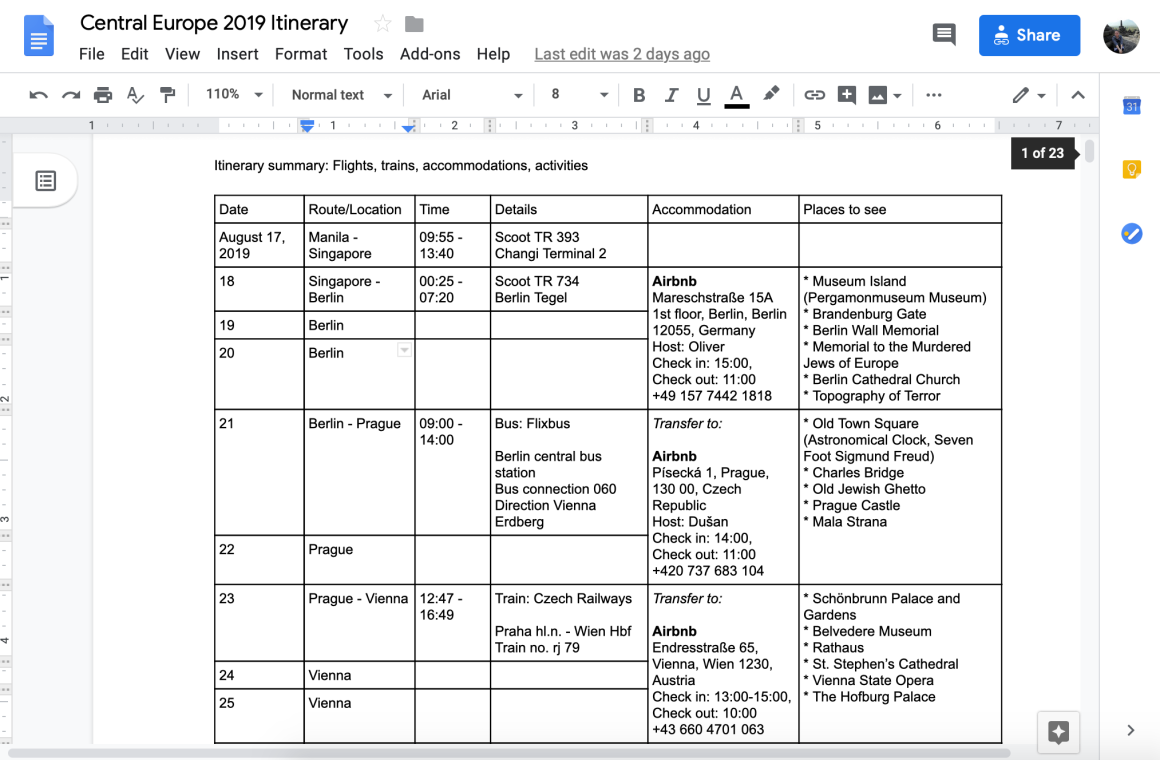Click the blue Share button
Image resolution: width=1160 pixels, height=760 pixels.
tap(1029, 35)
